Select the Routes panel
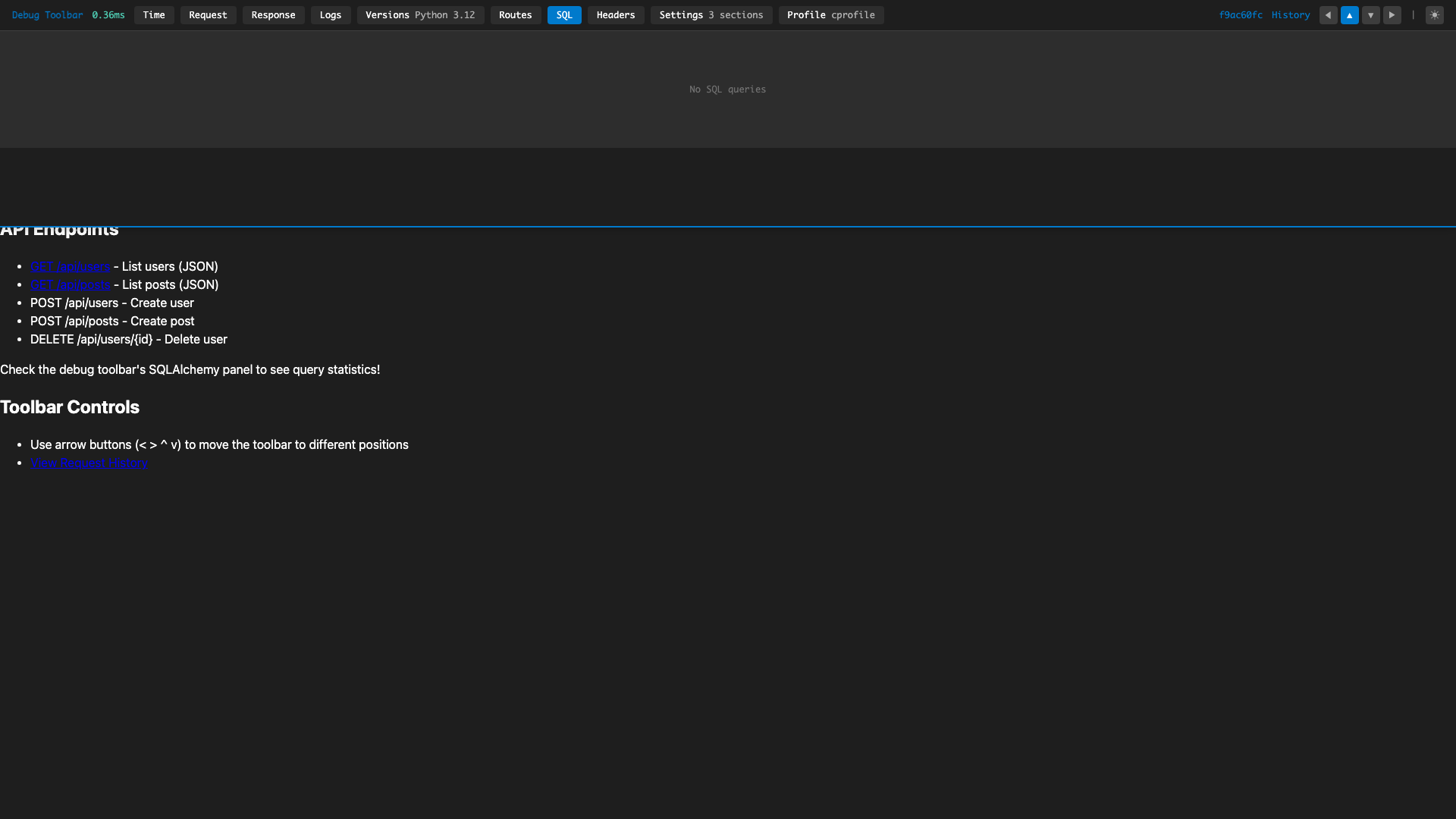The image size is (1456, 819). pyautogui.click(x=516, y=15)
